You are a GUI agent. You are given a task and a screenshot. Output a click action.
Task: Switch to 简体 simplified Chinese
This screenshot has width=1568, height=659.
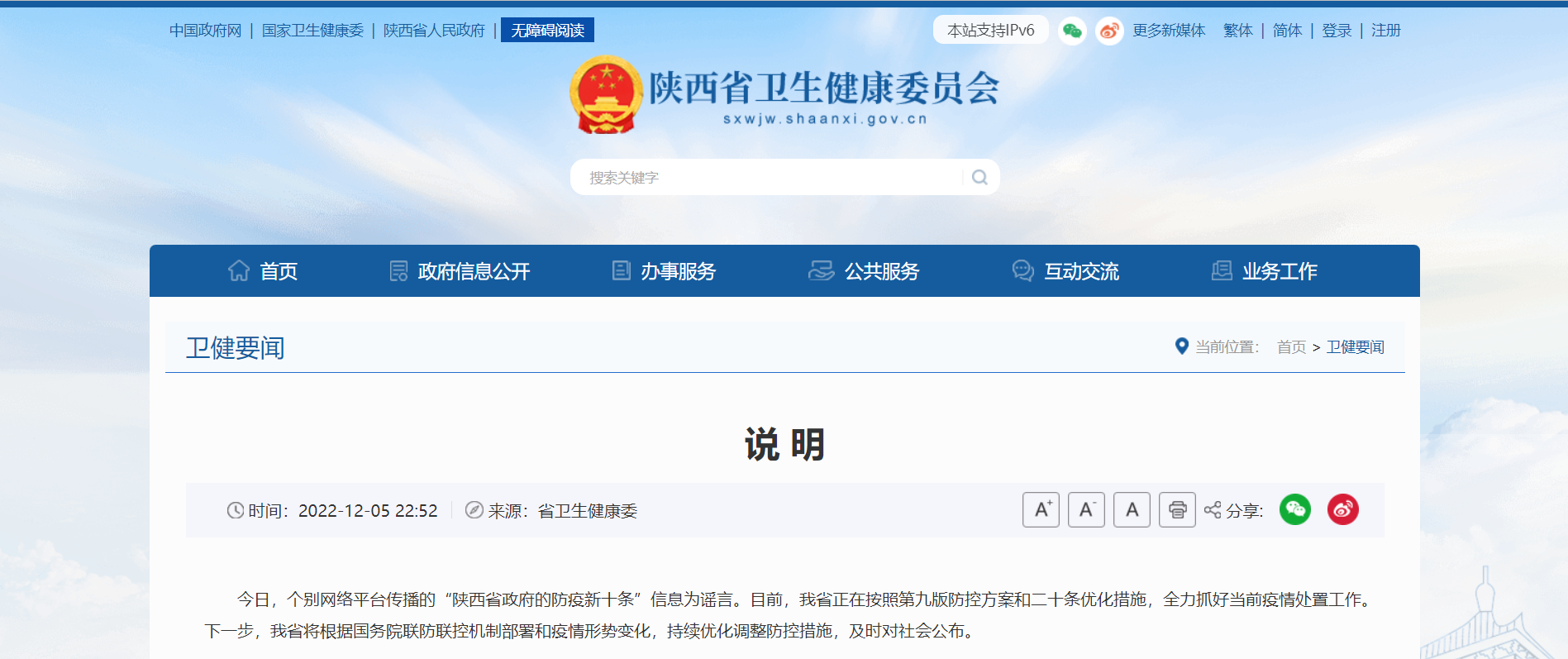[x=1287, y=31]
